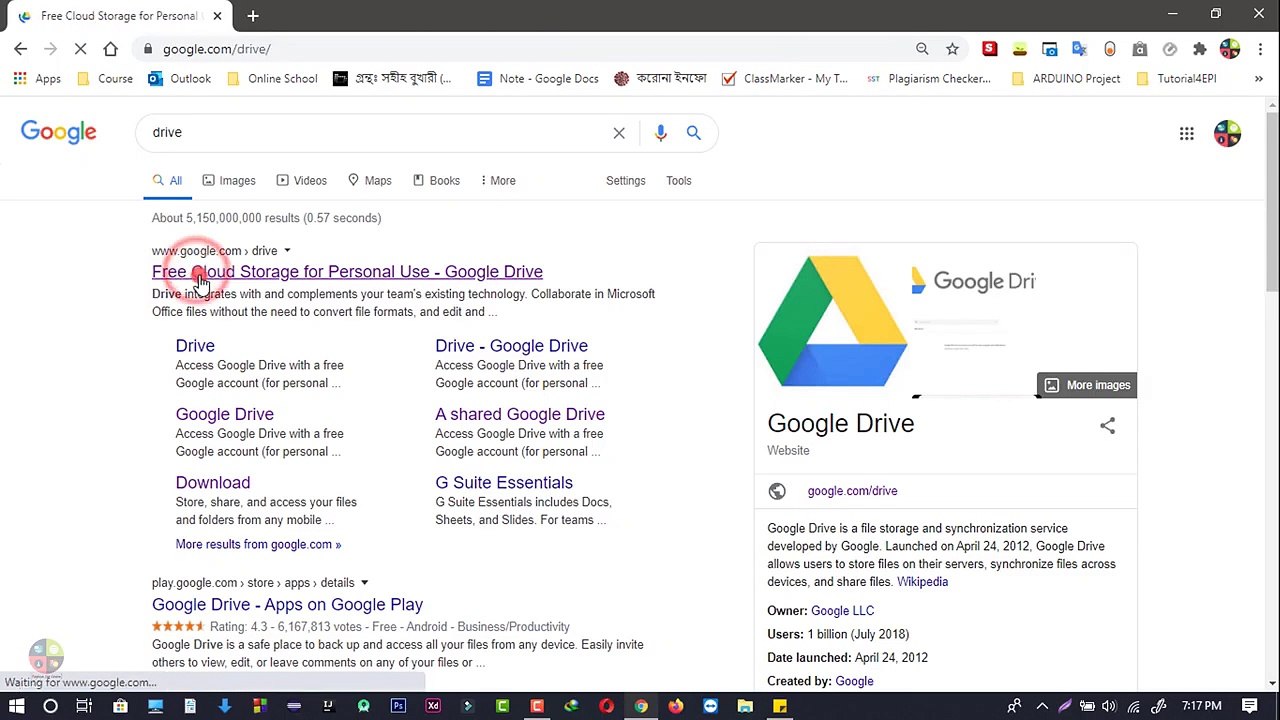The width and height of the screenshot is (1280, 720).
Task: Click the Google logo on the page
Action: pos(59,133)
